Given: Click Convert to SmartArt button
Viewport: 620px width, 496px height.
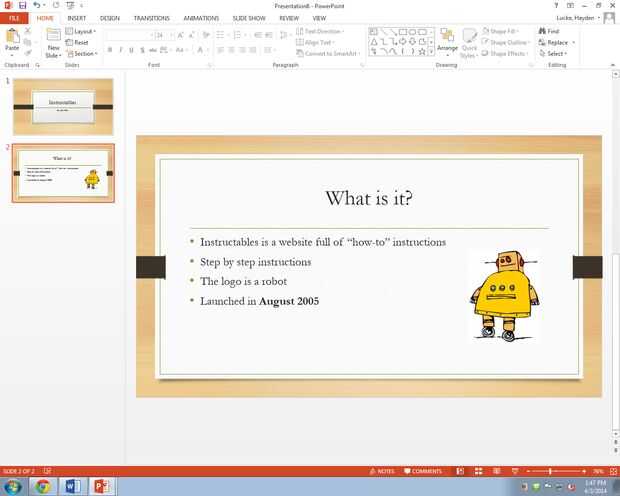Looking at the screenshot, I should pyautogui.click(x=327, y=53).
